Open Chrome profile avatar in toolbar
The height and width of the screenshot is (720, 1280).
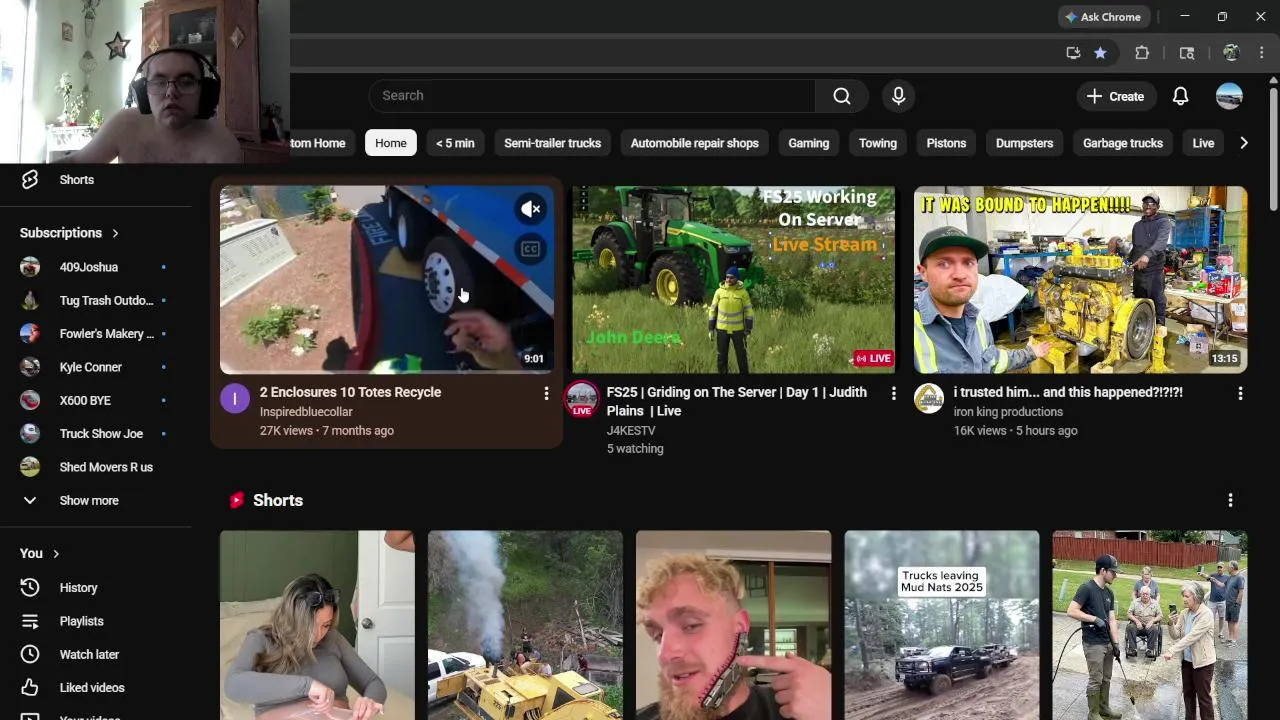pyautogui.click(x=1231, y=53)
